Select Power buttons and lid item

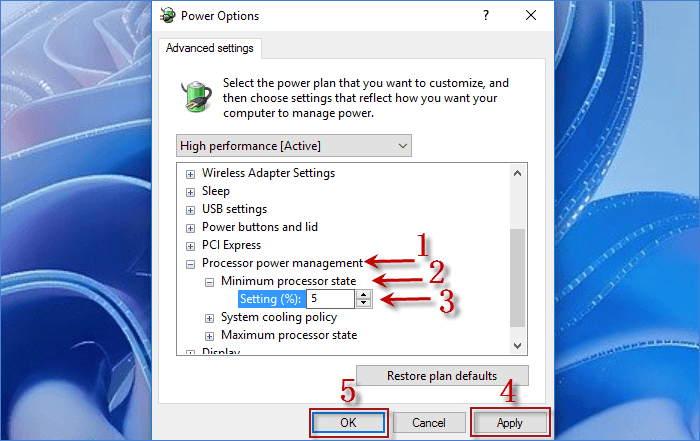(260, 227)
